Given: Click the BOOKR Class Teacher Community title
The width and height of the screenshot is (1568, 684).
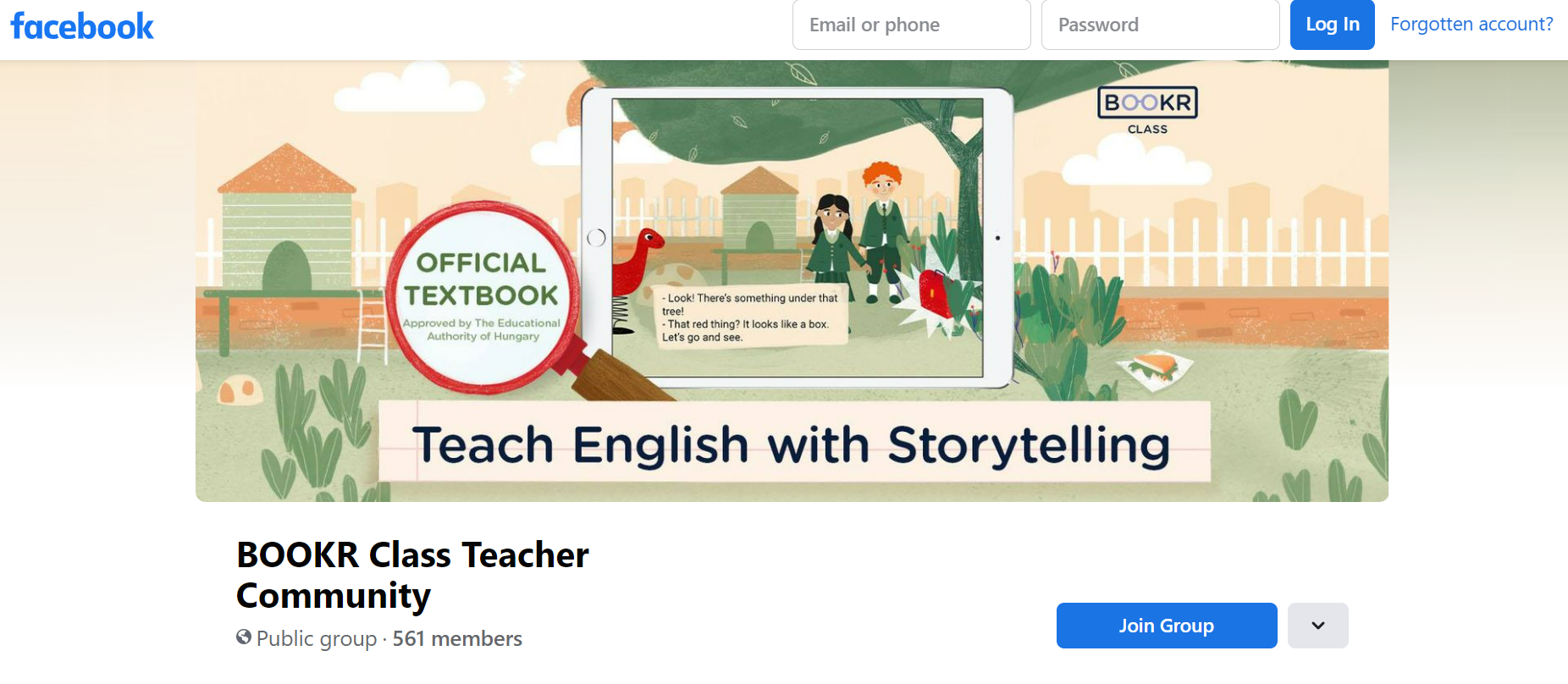Looking at the screenshot, I should tap(412, 576).
